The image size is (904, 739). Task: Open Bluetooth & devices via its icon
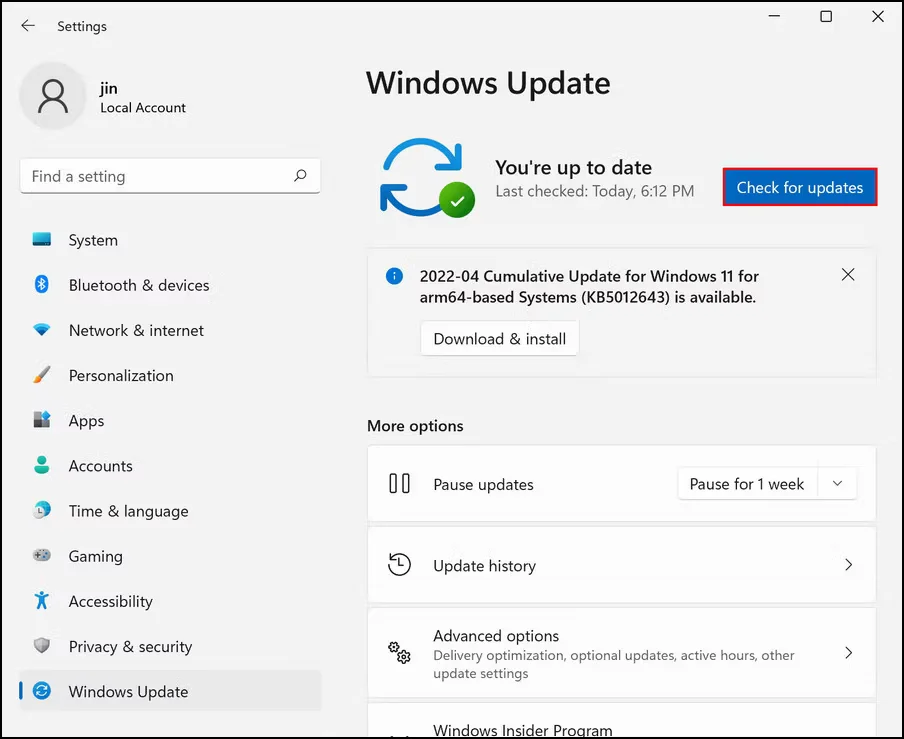[41, 285]
